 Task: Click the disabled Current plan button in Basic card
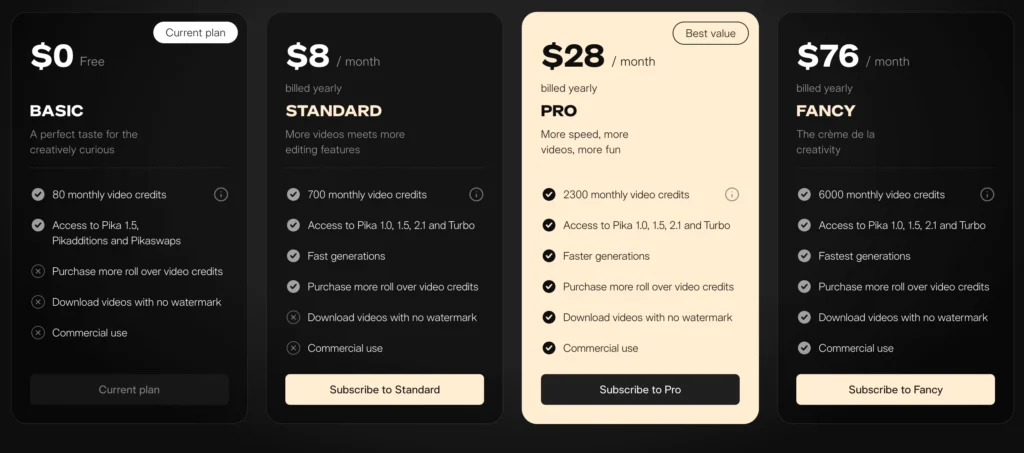click(129, 390)
